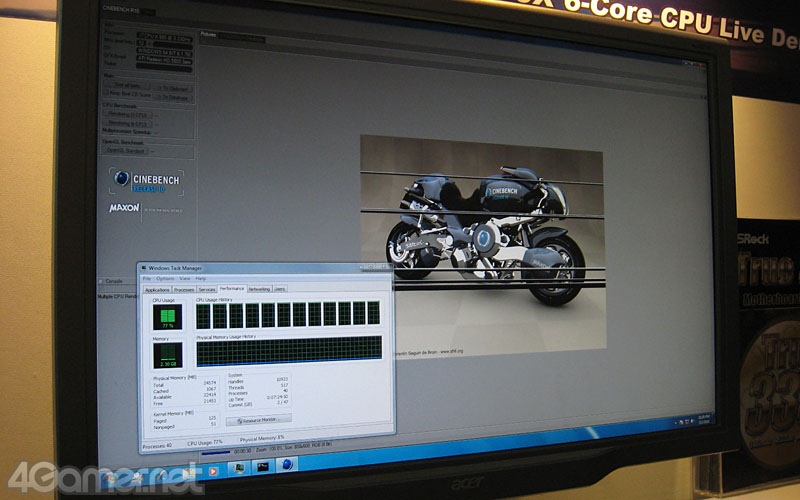Screen dimensions: 800x500
Task: Click the blue render progress bar
Action: point(215,453)
